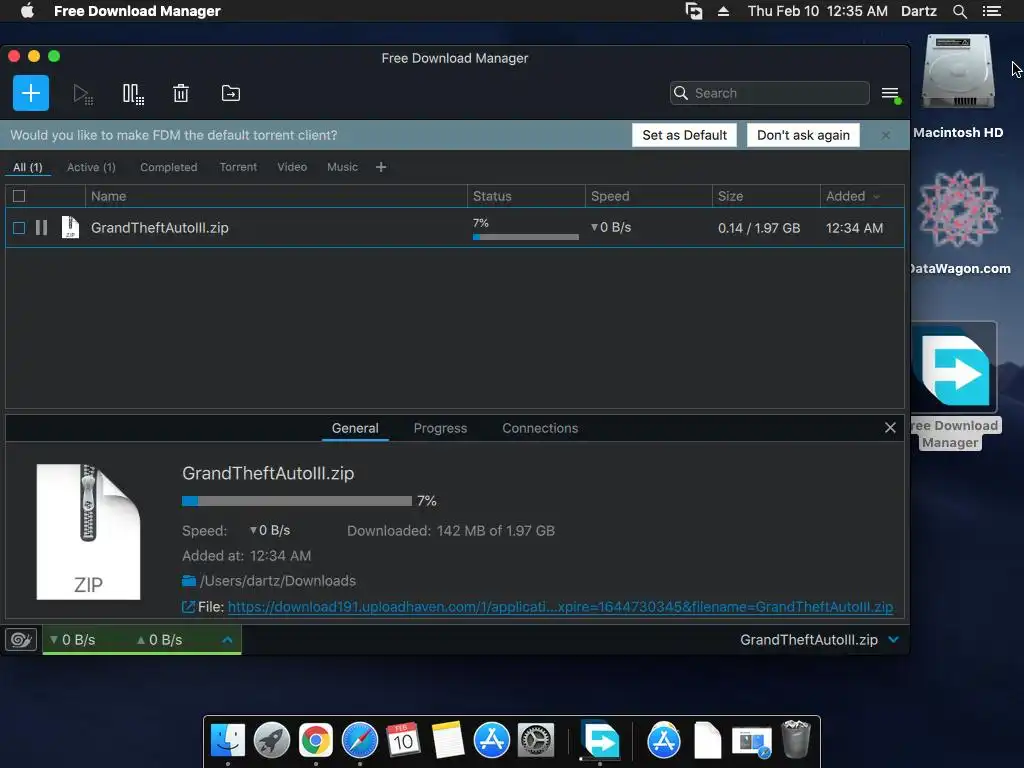The image size is (1024, 768).
Task: Sort by the Added column
Action: (x=861, y=196)
